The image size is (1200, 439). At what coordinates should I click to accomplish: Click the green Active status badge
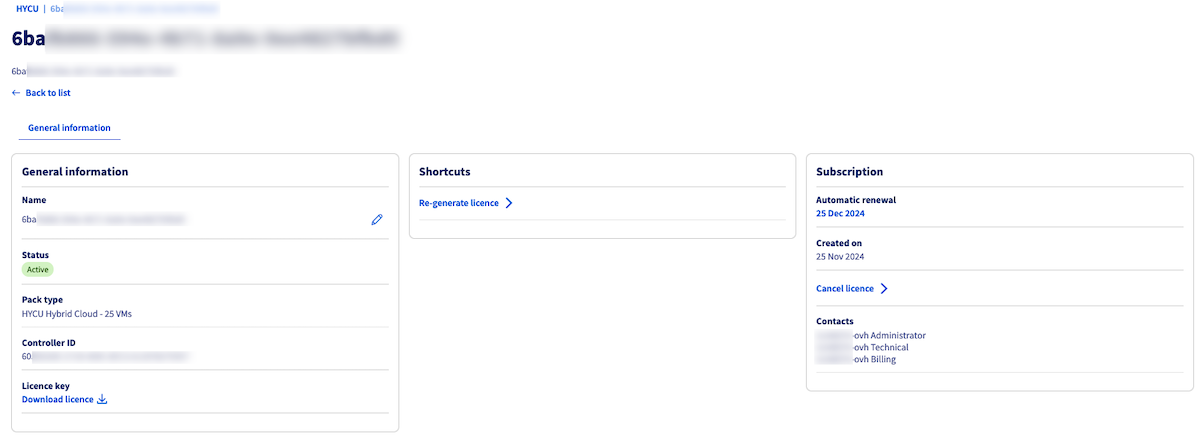(x=37, y=270)
